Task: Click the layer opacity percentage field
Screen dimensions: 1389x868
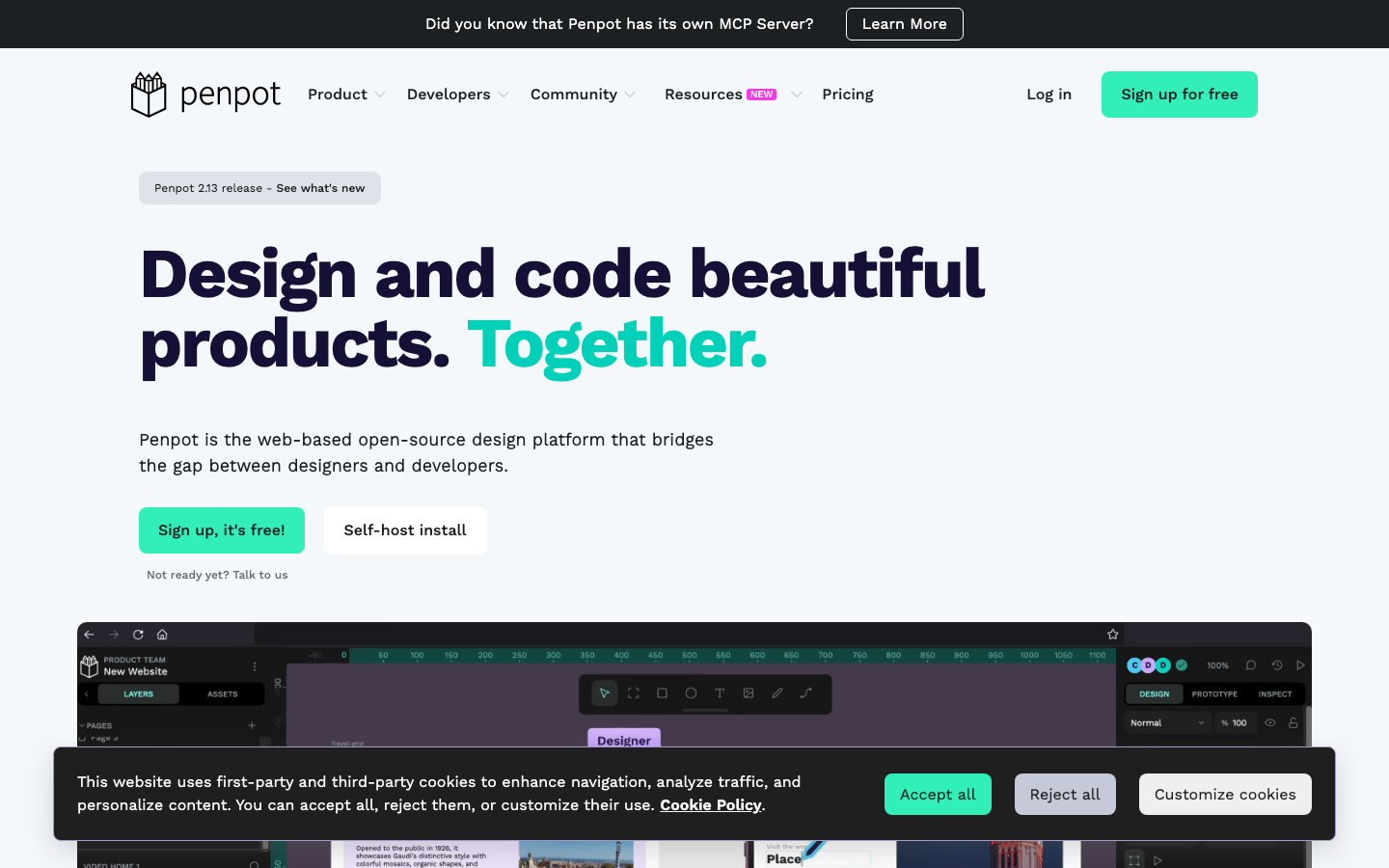Action: pos(1238,722)
